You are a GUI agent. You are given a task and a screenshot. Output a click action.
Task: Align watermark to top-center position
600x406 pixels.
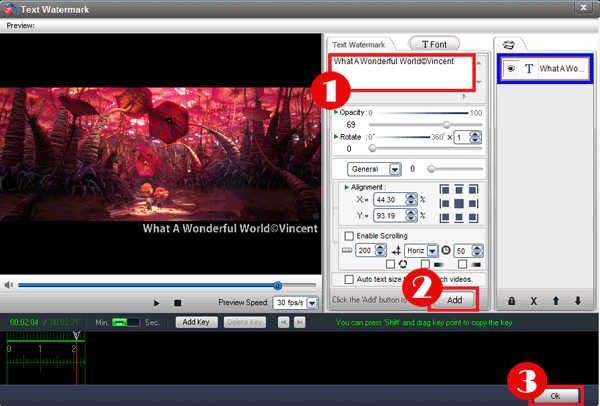tap(459, 189)
